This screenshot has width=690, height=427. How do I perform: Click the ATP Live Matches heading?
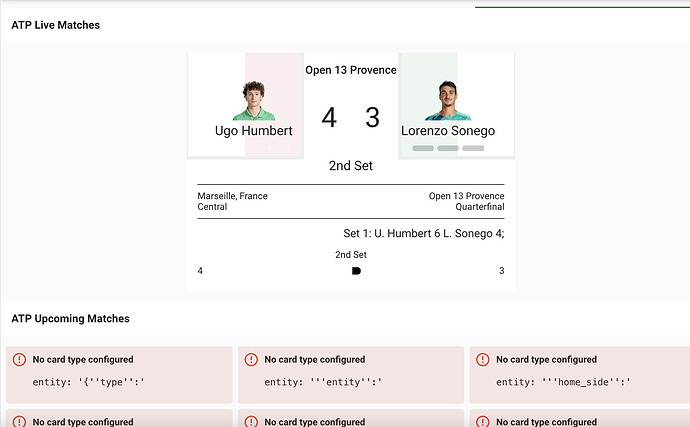(55, 24)
